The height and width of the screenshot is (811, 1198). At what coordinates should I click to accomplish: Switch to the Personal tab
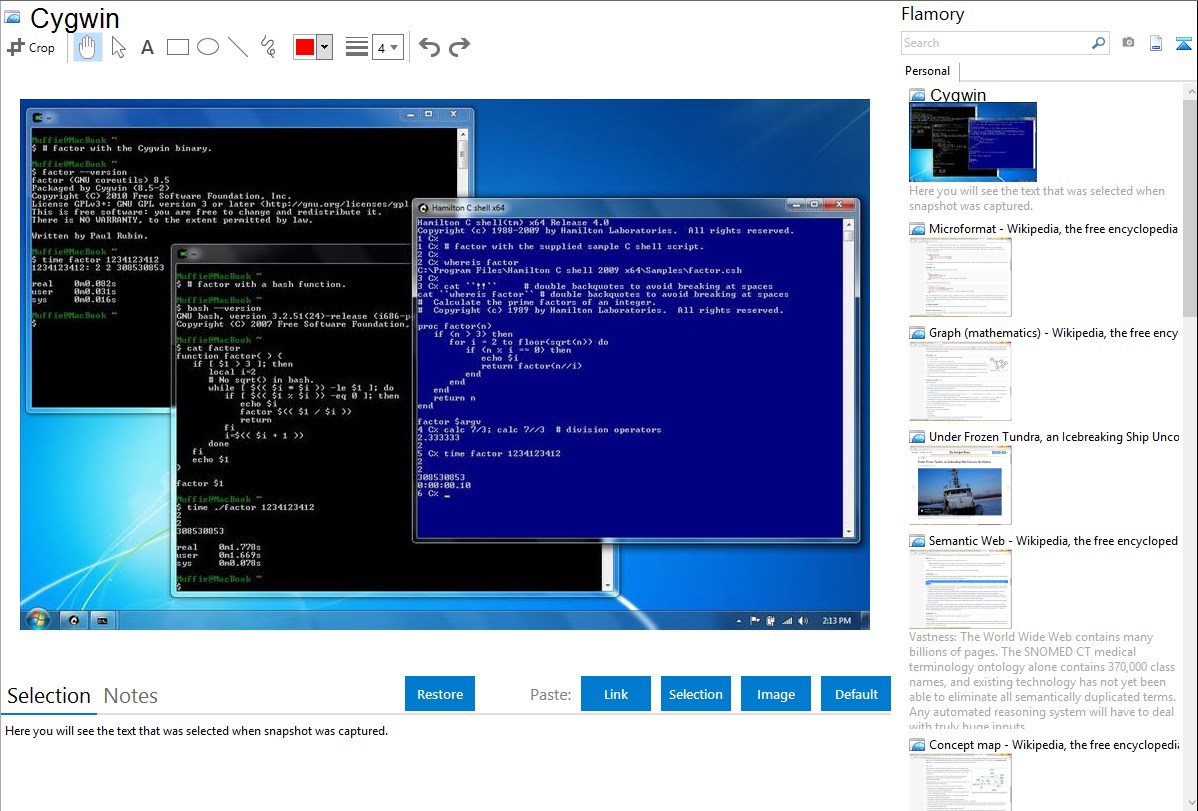[927, 71]
